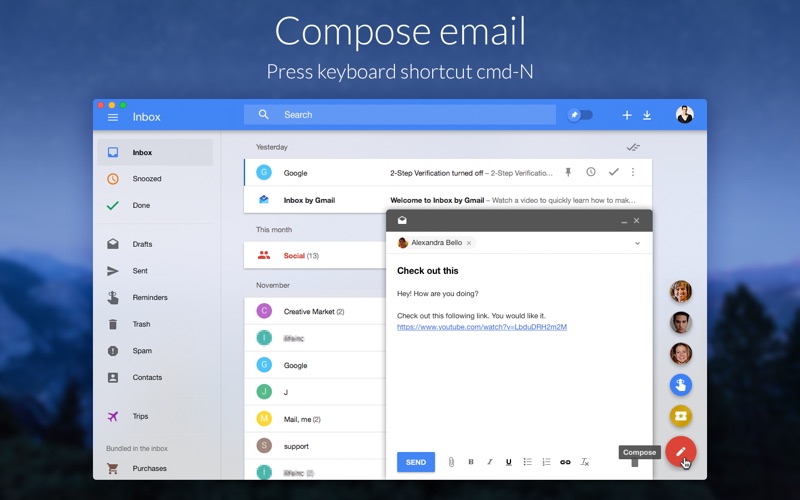Expand the Social bundle

coord(315,255)
